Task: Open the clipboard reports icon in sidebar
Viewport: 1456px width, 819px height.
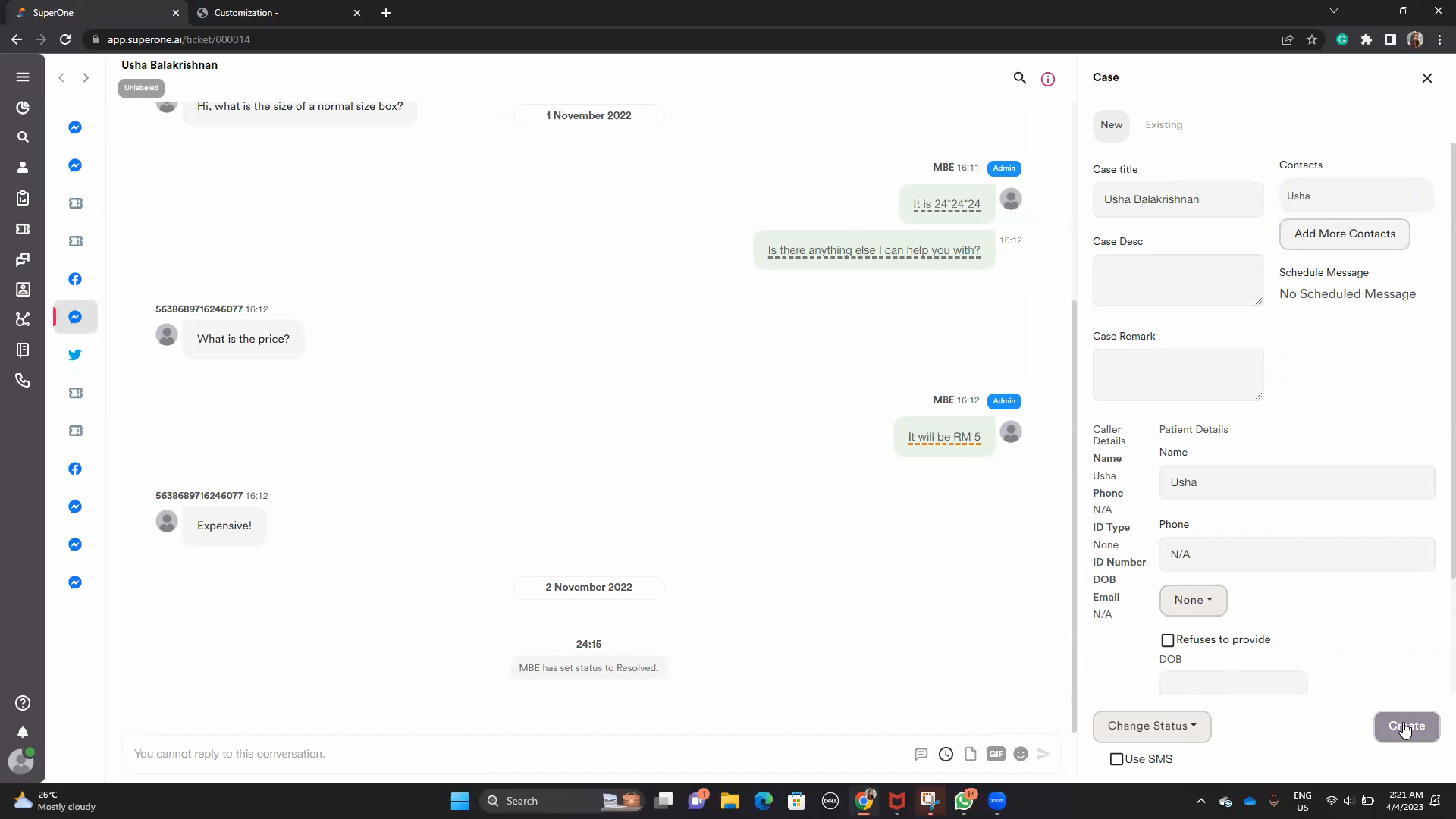Action: tap(23, 198)
